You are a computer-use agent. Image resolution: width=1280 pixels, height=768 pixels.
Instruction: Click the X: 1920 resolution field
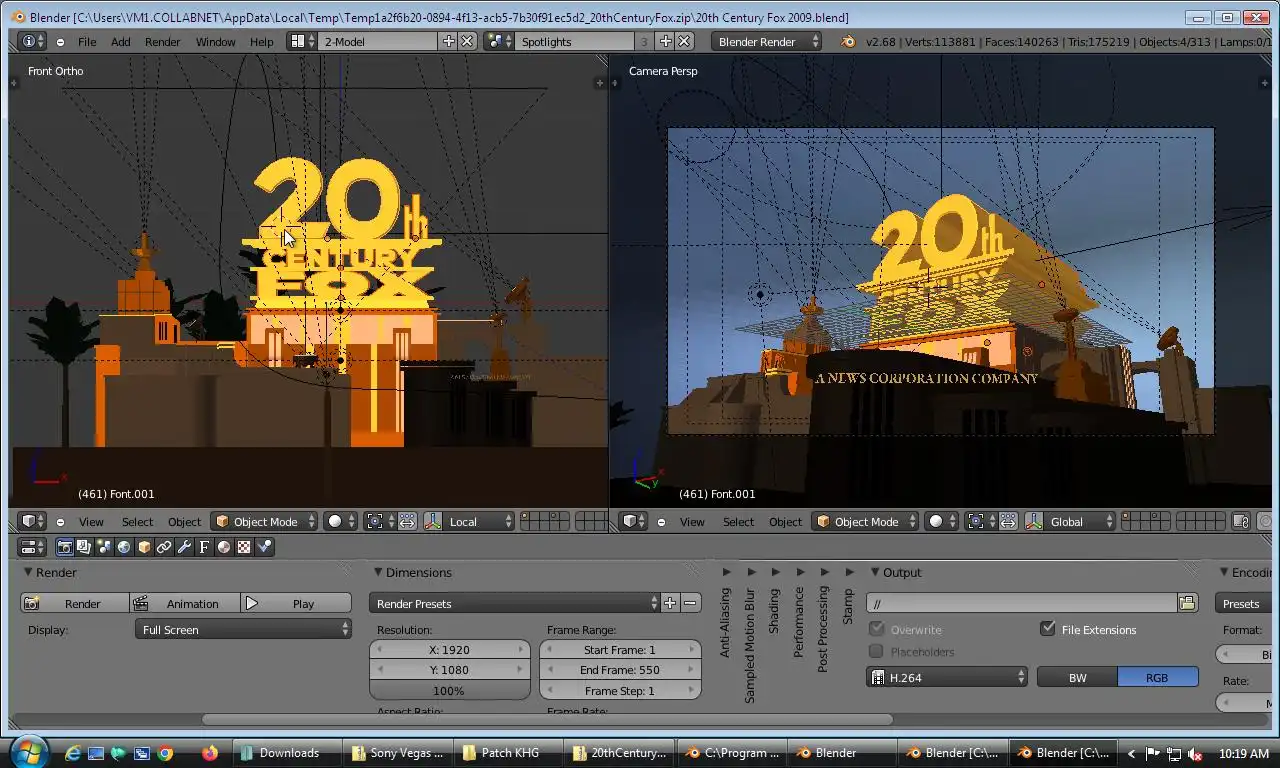449,649
